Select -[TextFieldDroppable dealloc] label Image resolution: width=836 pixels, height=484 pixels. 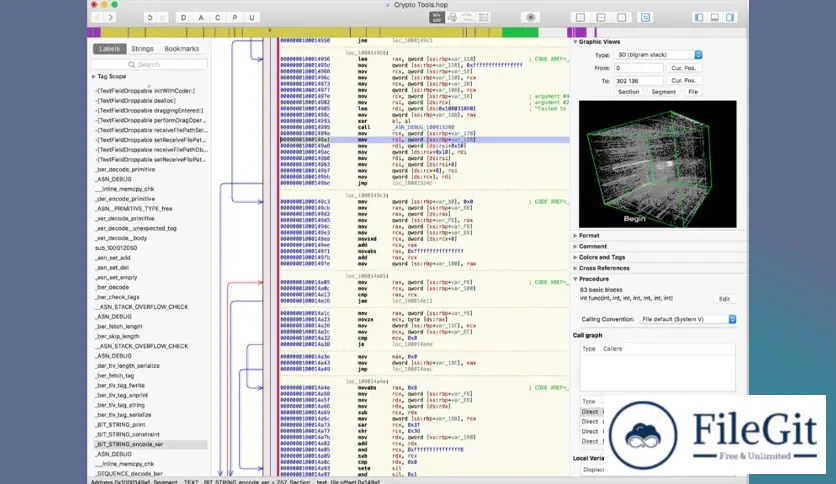[135, 101]
